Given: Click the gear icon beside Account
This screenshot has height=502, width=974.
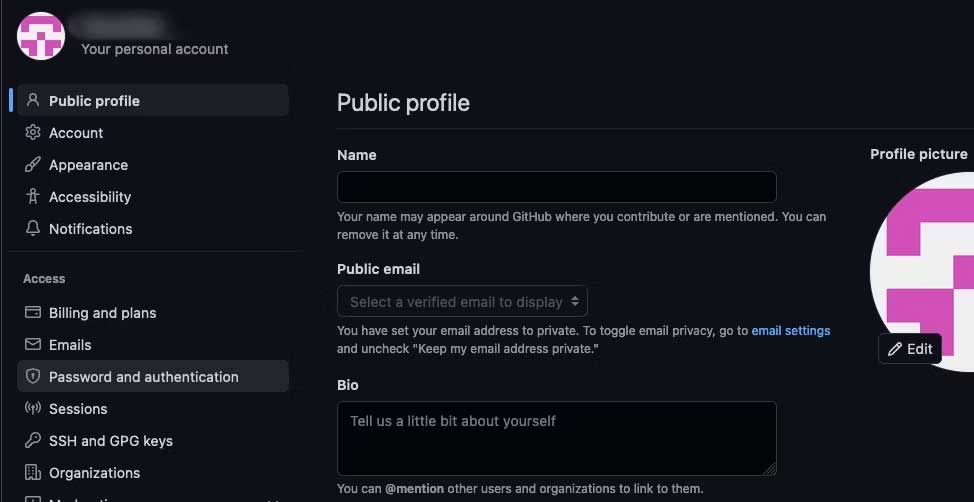Looking at the screenshot, I should click(33, 132).
